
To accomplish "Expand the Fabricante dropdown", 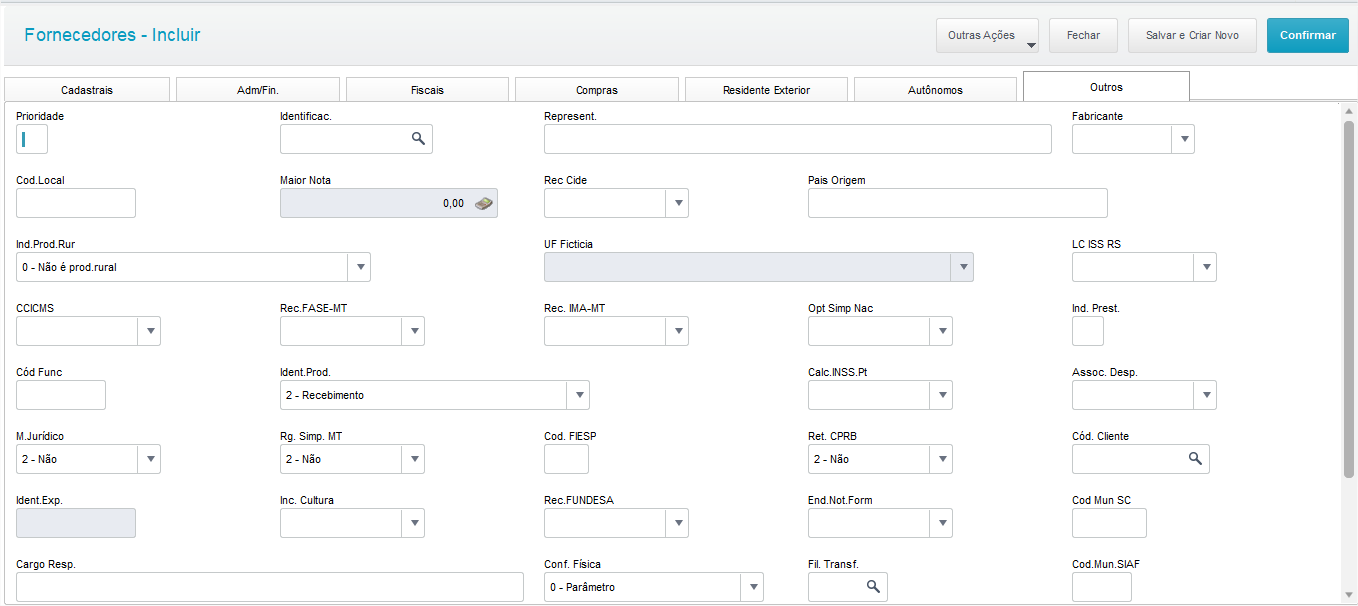I will coord(1183,139).
